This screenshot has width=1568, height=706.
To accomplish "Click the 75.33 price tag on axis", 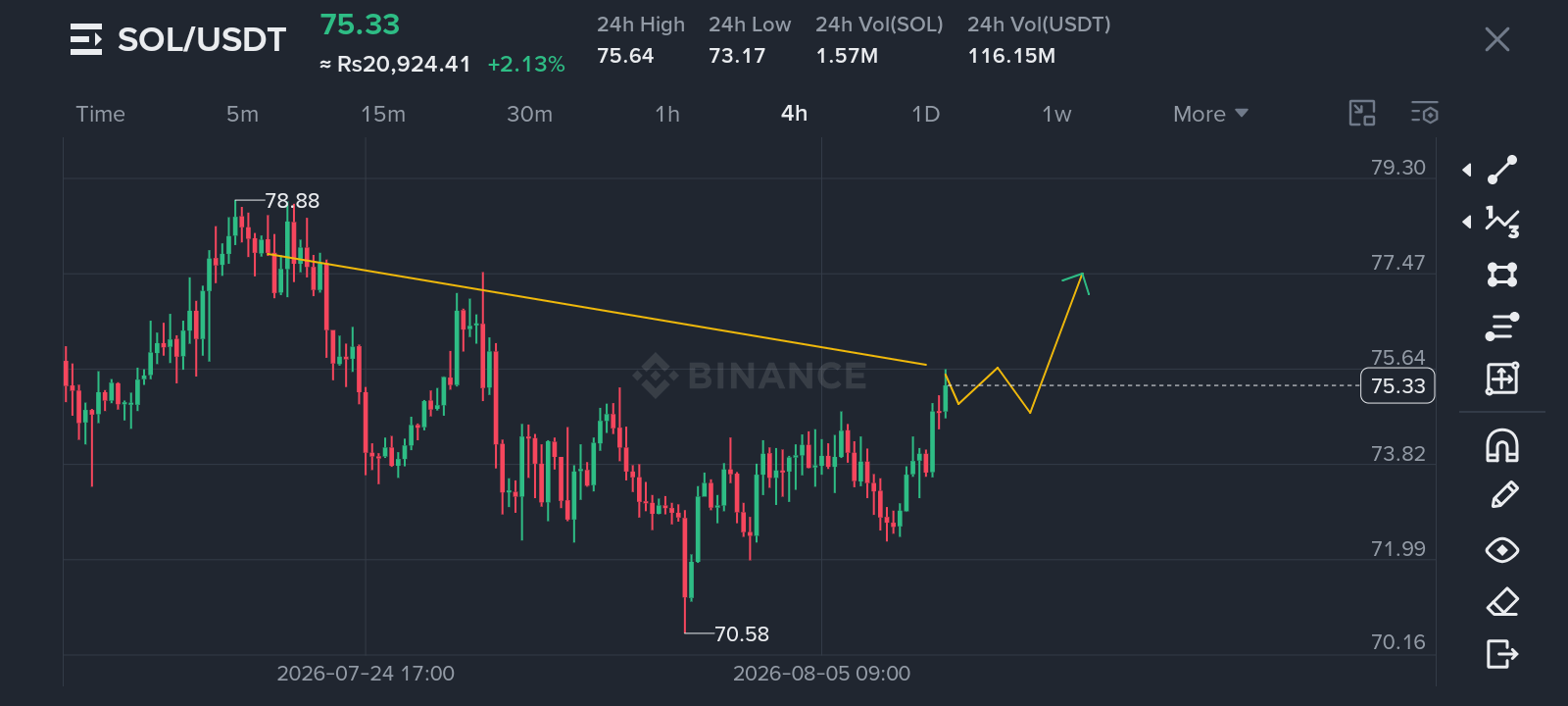I will [1398, 386].
